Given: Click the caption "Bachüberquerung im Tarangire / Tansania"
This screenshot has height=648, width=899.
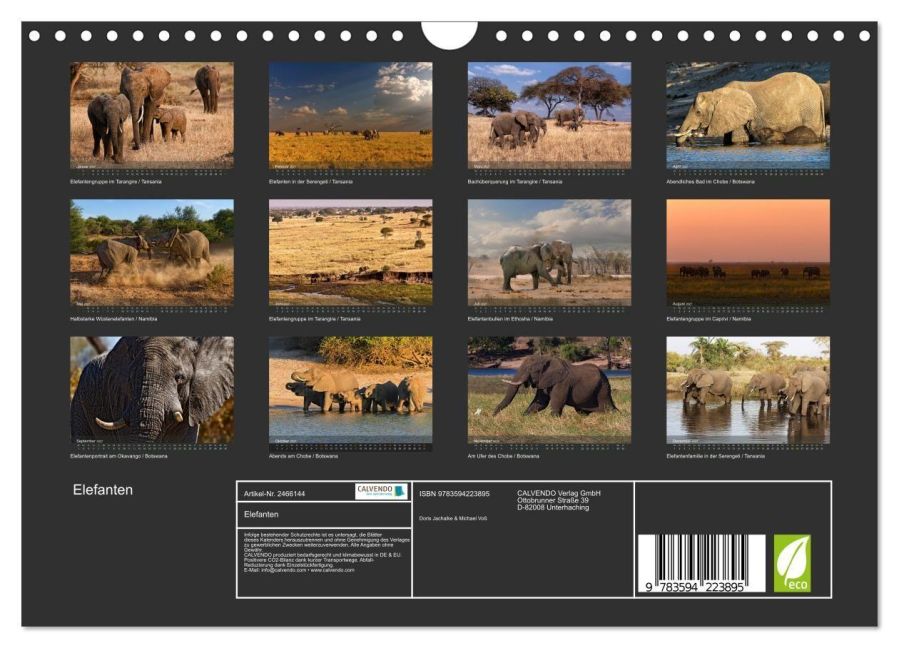Looking at the screenshot, I should (x=515, y=182).
